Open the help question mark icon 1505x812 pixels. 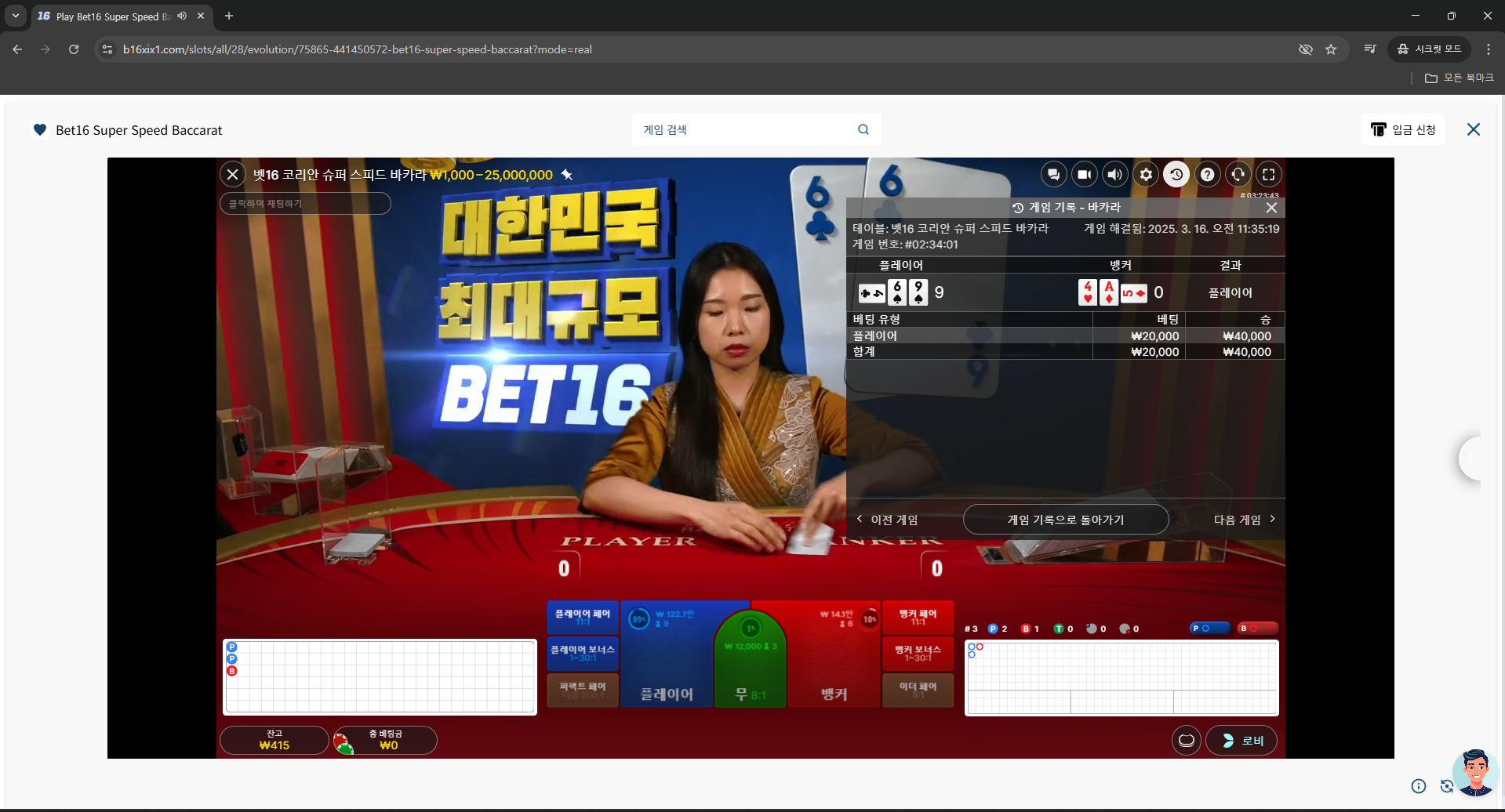[1208, 175]
